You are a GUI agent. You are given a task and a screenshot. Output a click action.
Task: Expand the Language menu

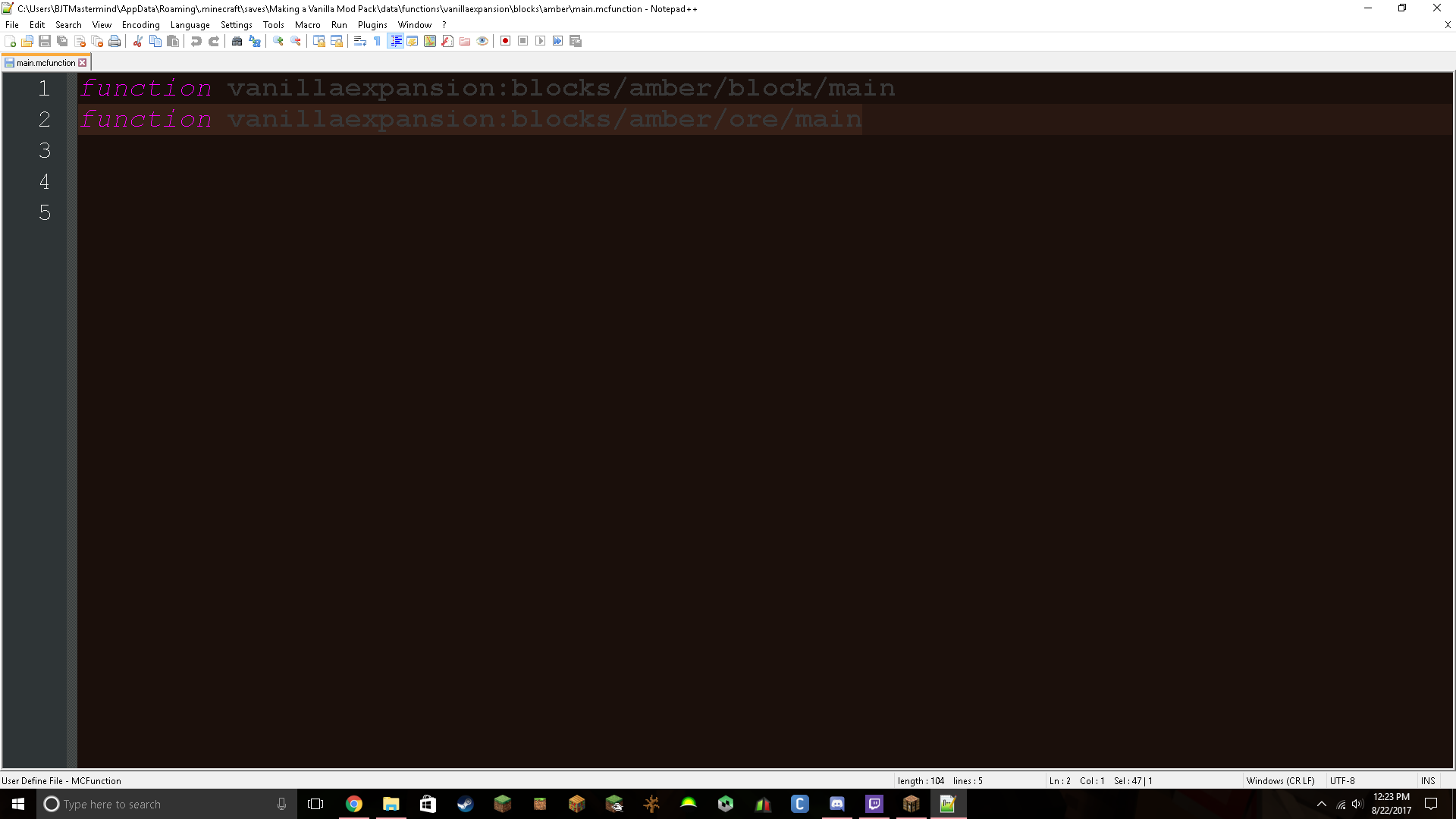pos(190,25)
